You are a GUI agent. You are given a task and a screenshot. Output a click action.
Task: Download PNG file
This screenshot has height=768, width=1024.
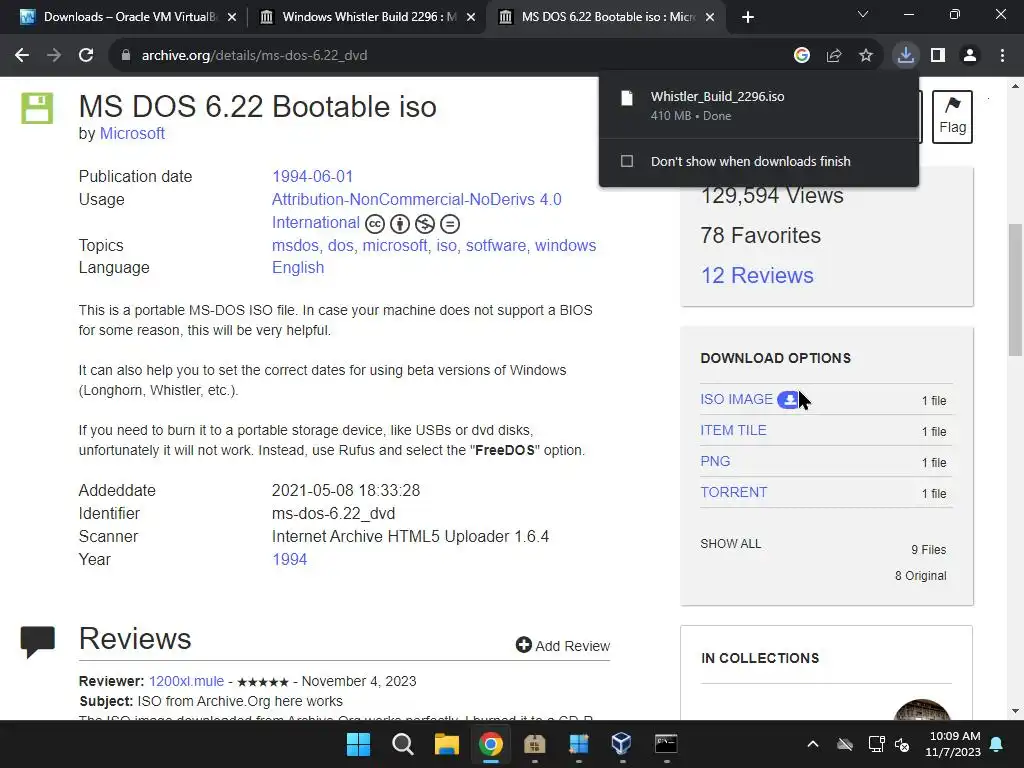point(715,461)
